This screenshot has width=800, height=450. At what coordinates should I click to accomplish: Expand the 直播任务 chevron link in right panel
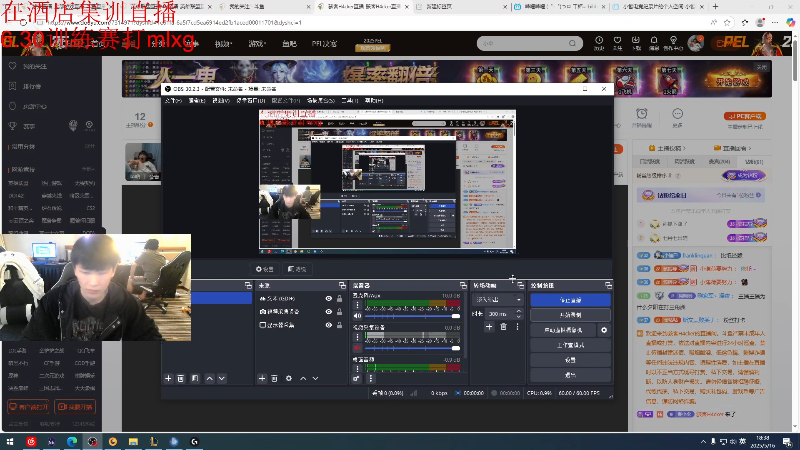coord(732,148)
